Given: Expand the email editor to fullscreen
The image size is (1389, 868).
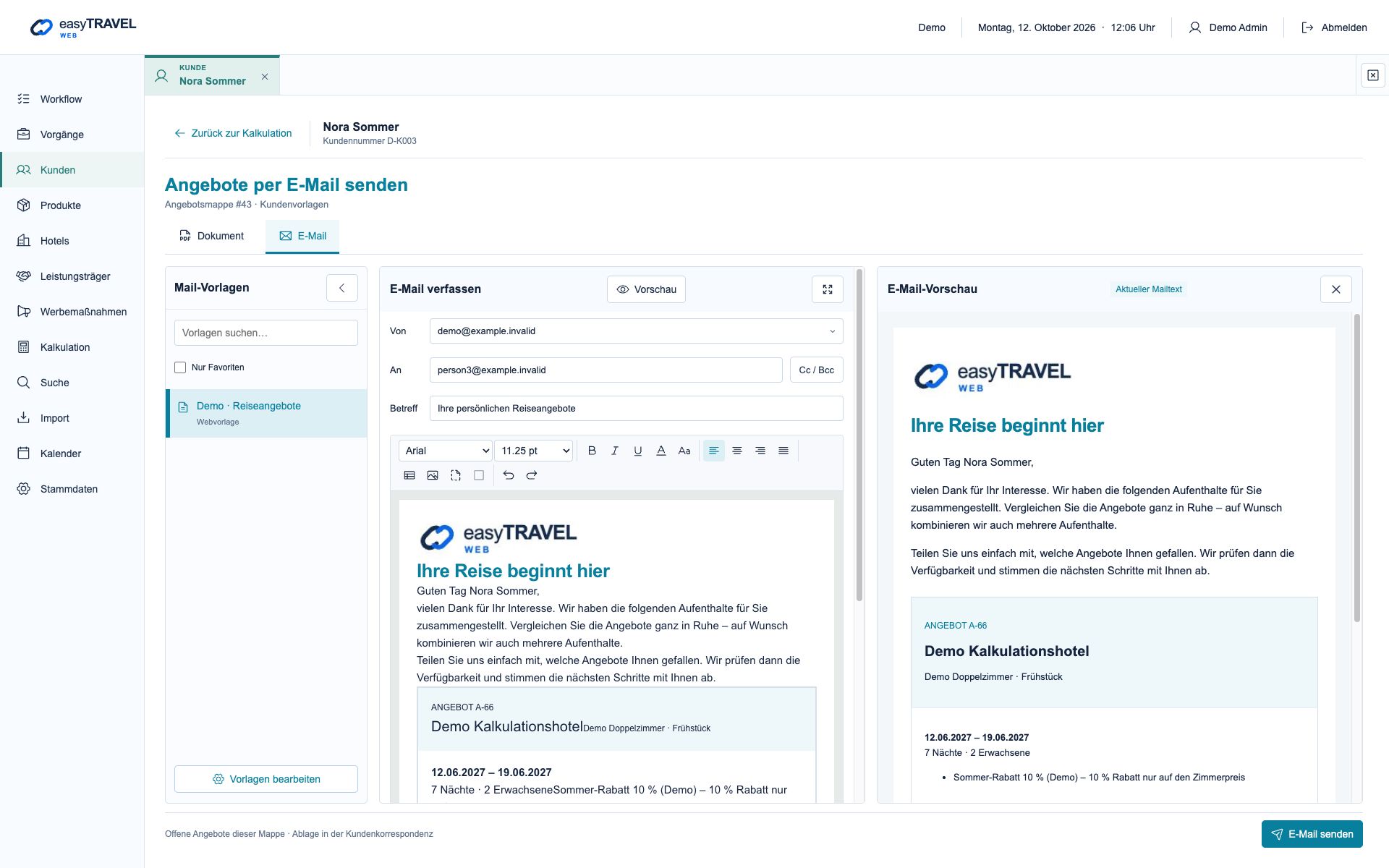Looking at the screenshot, I should click(x=828, y=289).
